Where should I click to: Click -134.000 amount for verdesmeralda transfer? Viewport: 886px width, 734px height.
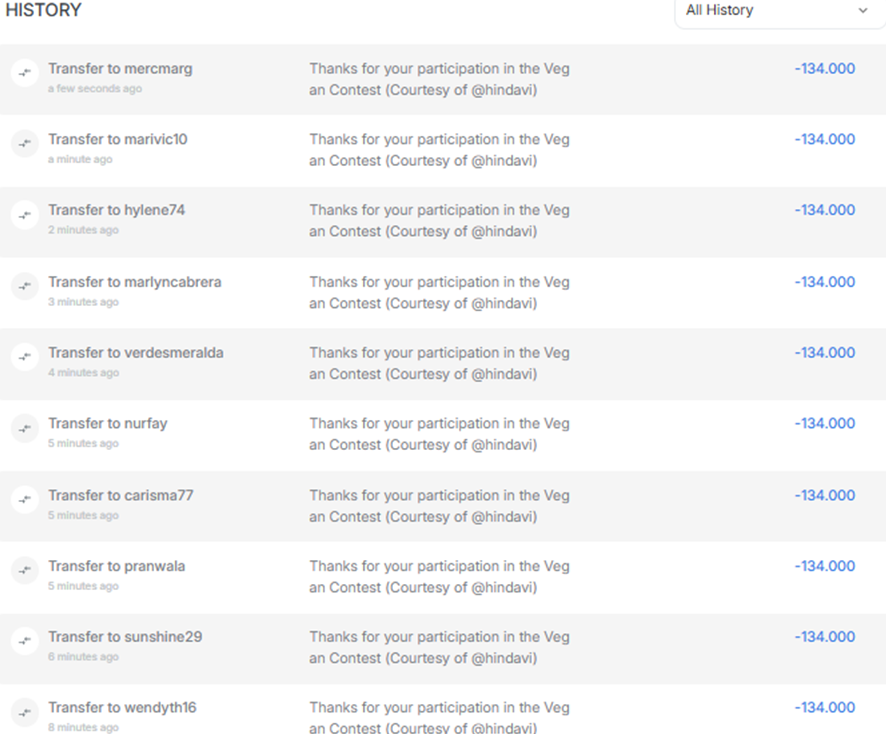(825, 353)
